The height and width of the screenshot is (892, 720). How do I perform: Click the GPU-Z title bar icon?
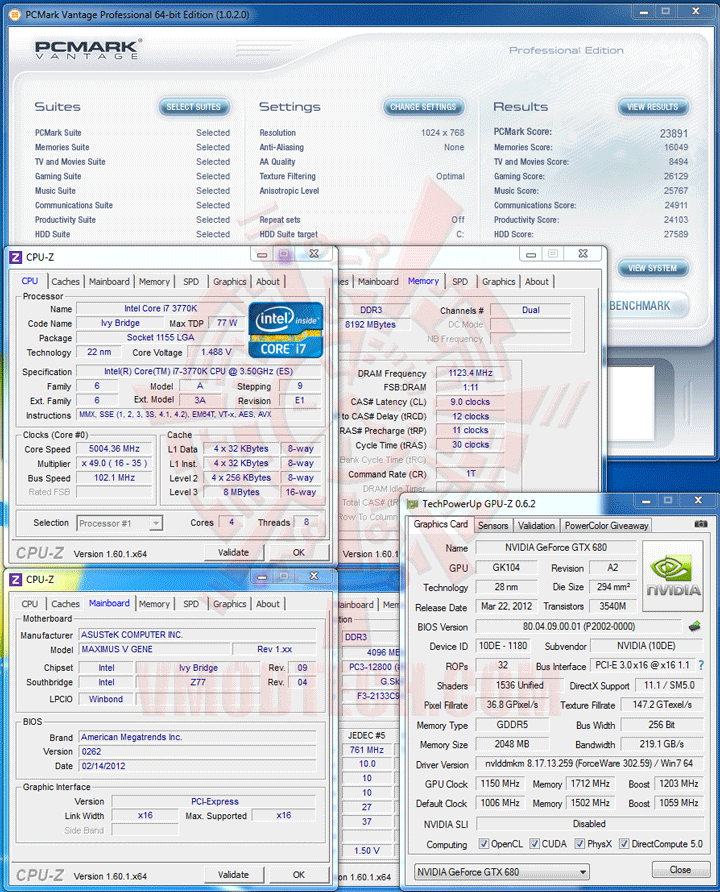[412, 503]
